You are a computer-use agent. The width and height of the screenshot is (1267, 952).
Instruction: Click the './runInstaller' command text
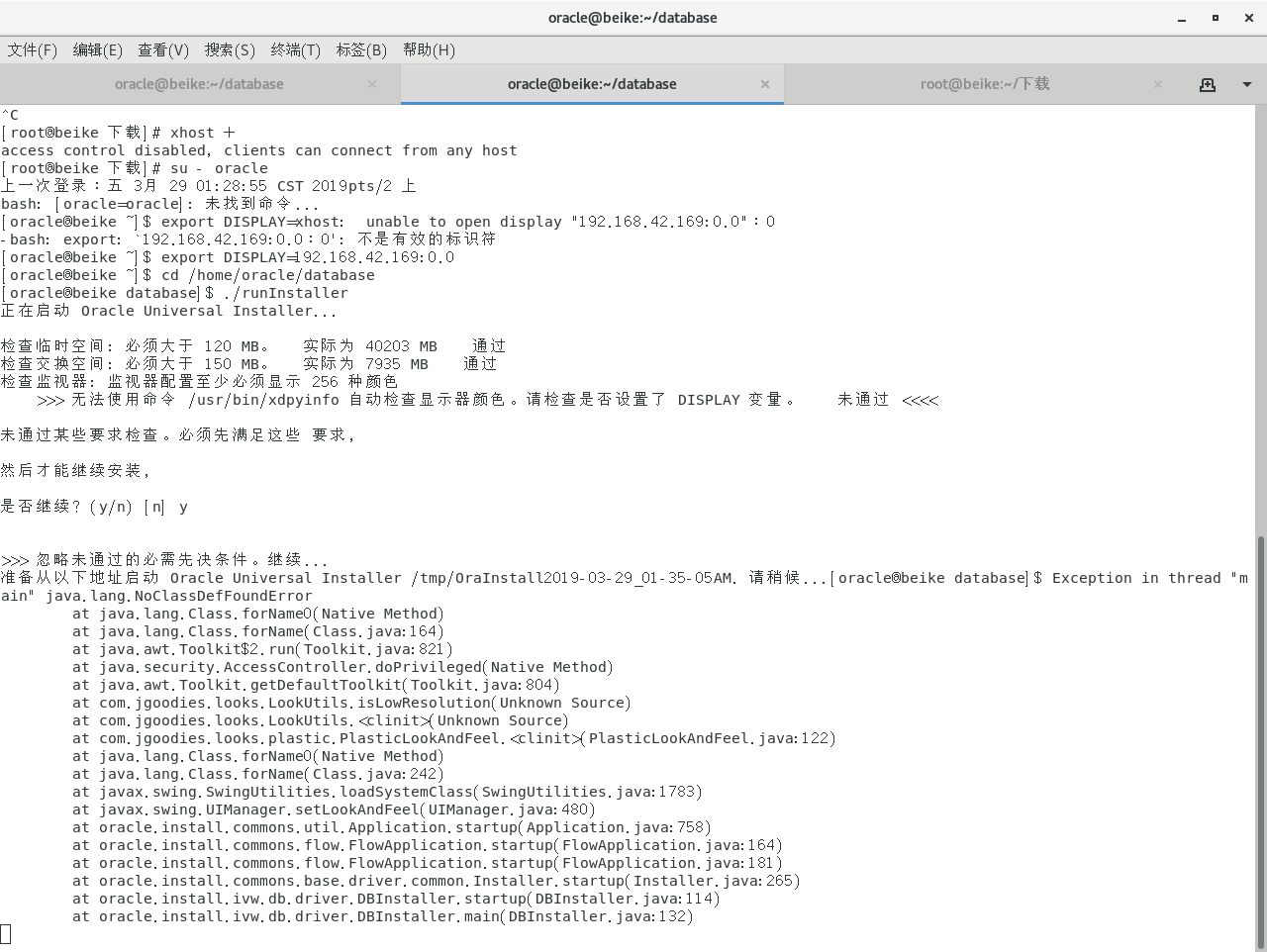pos(285,293)
